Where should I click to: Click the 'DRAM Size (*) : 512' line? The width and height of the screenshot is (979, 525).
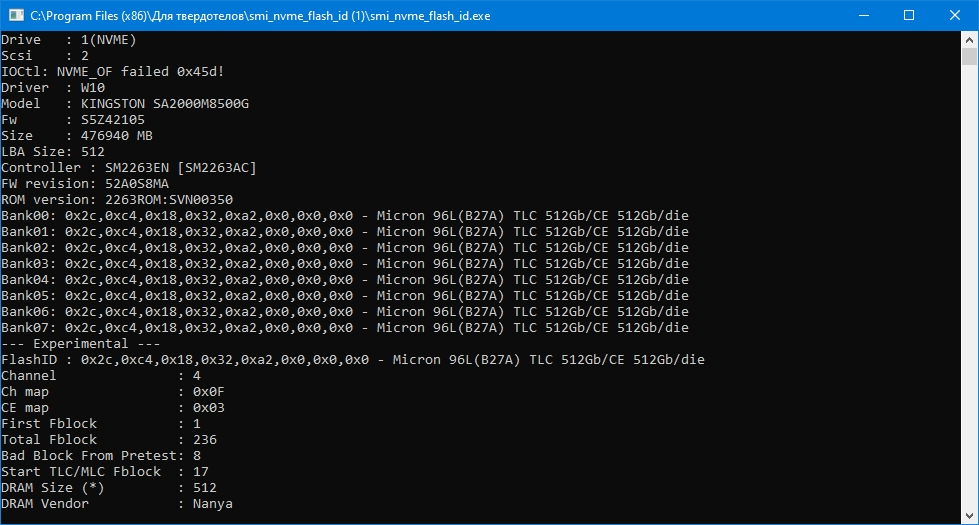[x=109, y=488]
